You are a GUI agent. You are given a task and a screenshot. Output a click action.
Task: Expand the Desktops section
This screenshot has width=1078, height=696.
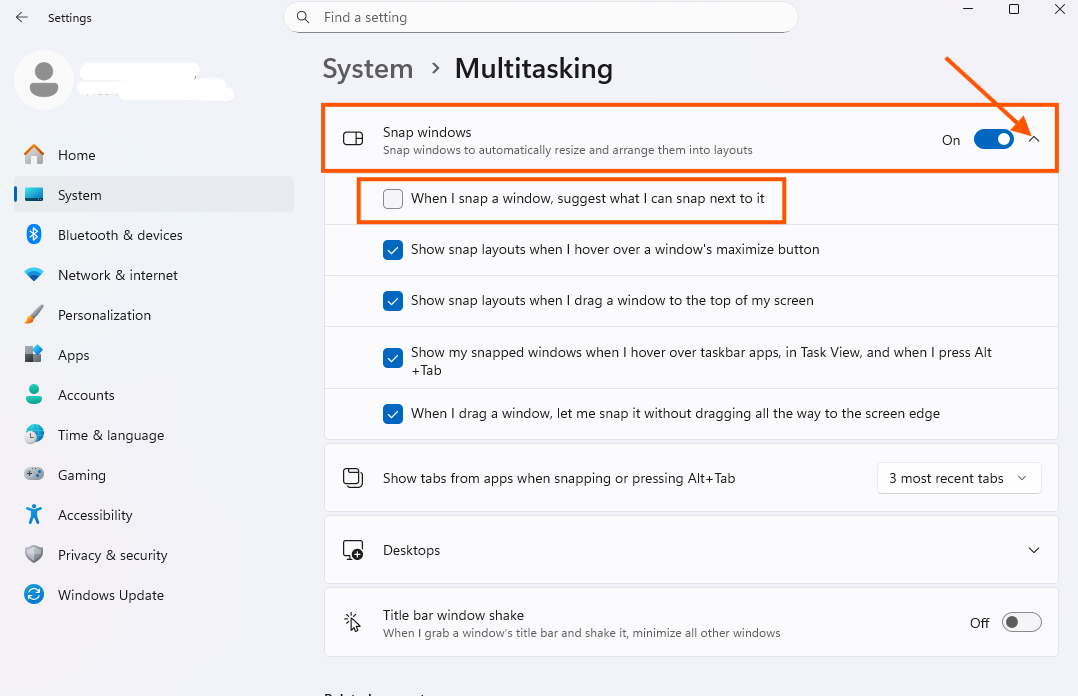(1034, 550)
